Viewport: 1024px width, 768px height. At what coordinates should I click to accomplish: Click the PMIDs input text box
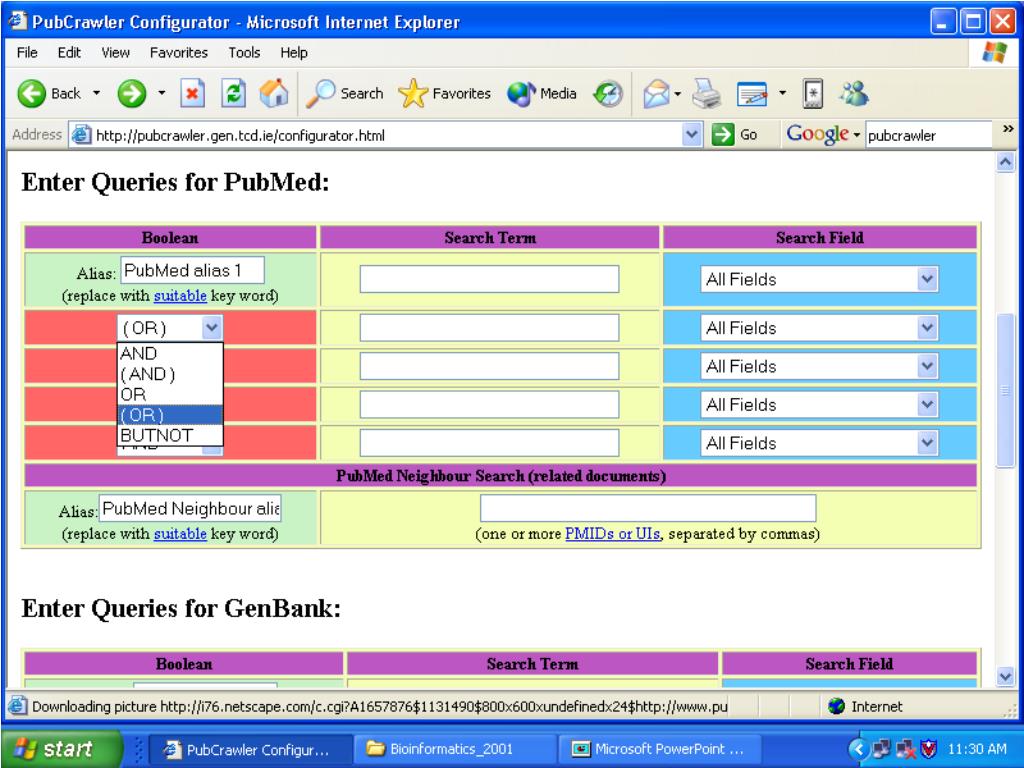[x=648, y=508]
